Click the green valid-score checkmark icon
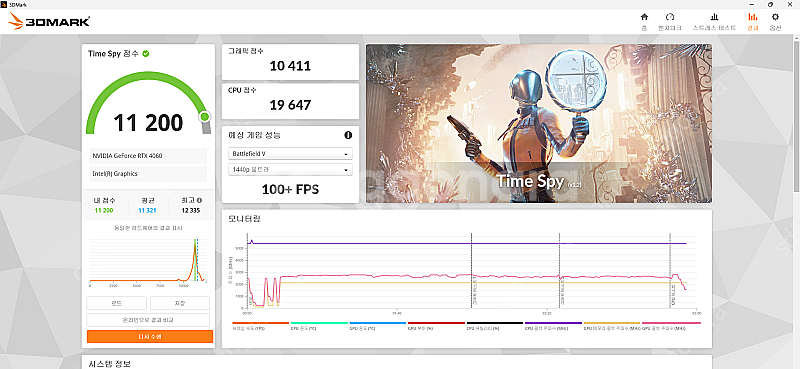The image size is (800, 369). click(x=146, y=54)
